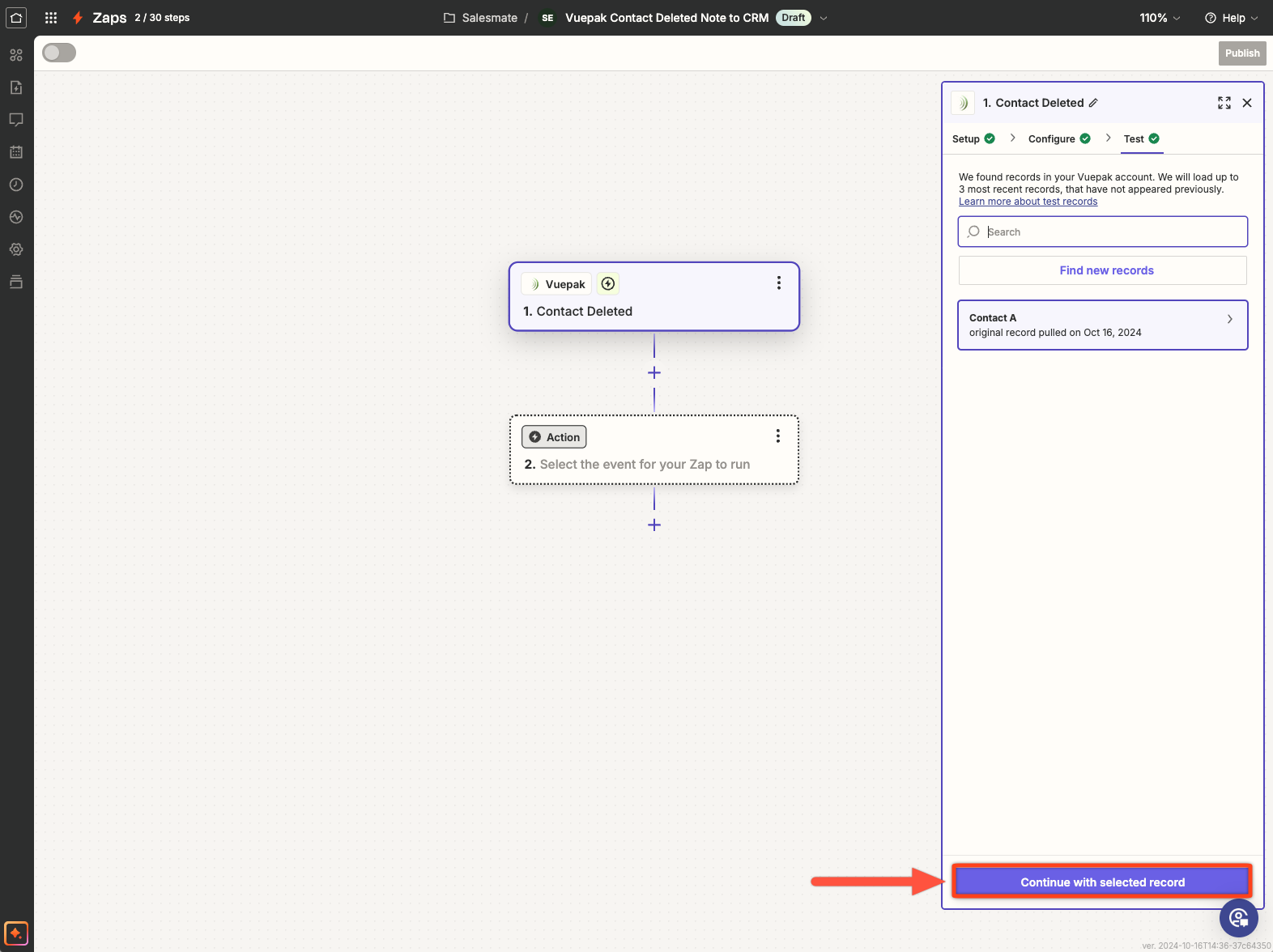Click the rename pencil icon beside Contact Deleted
The image size is (1273, 952).
point(1093,103)
